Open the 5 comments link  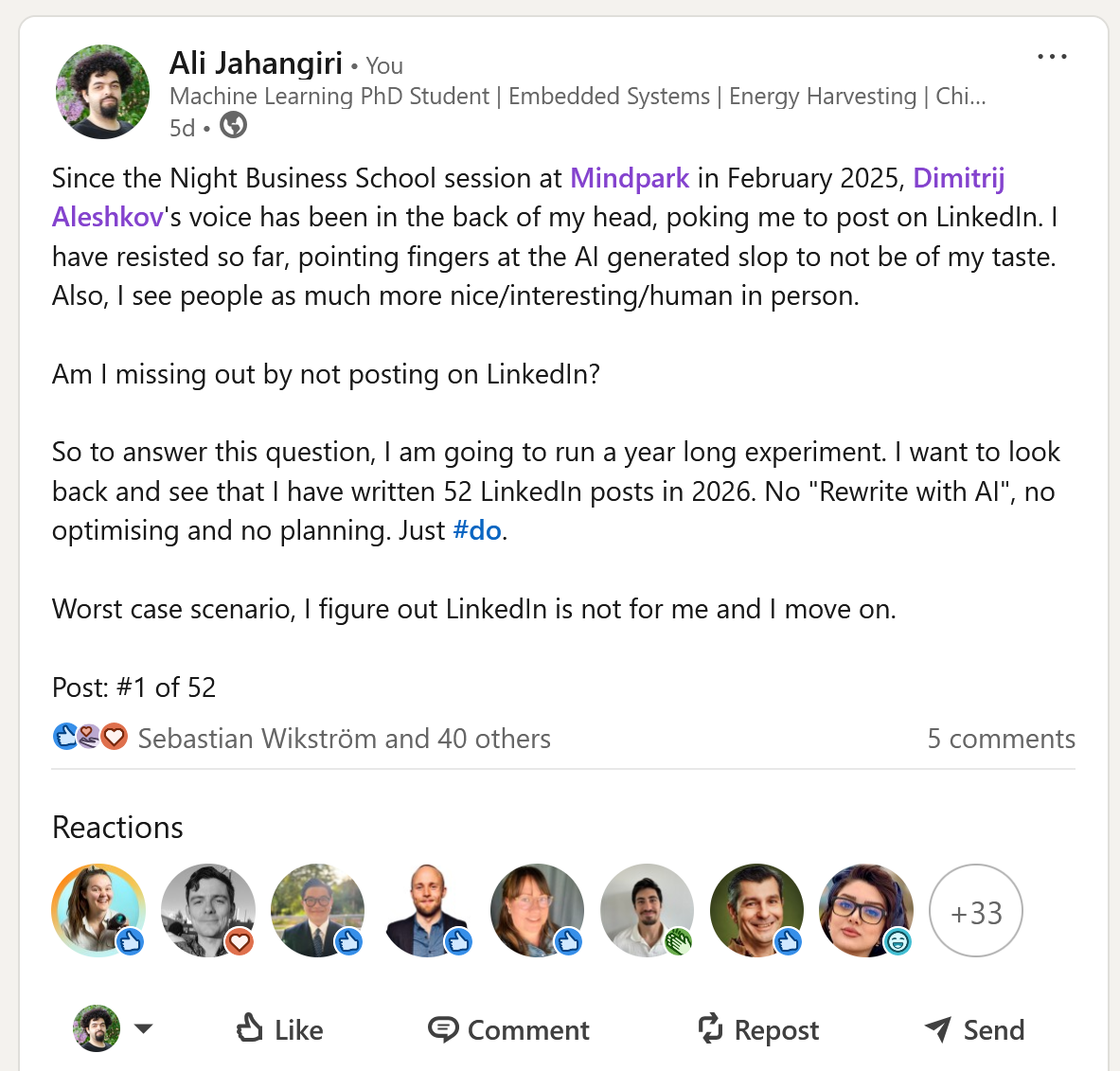(1001, 739)
